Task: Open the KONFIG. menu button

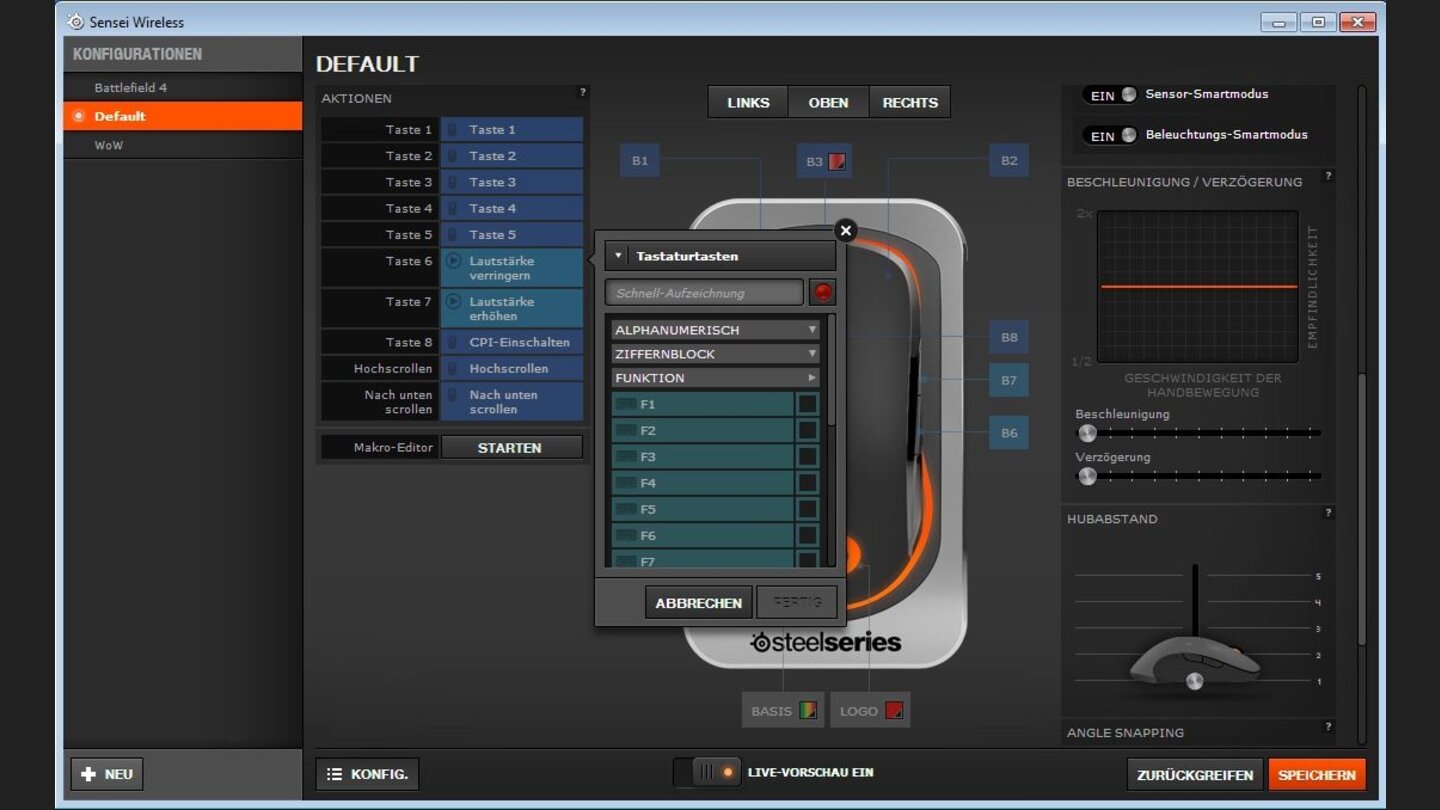Action: click(367, 774)
